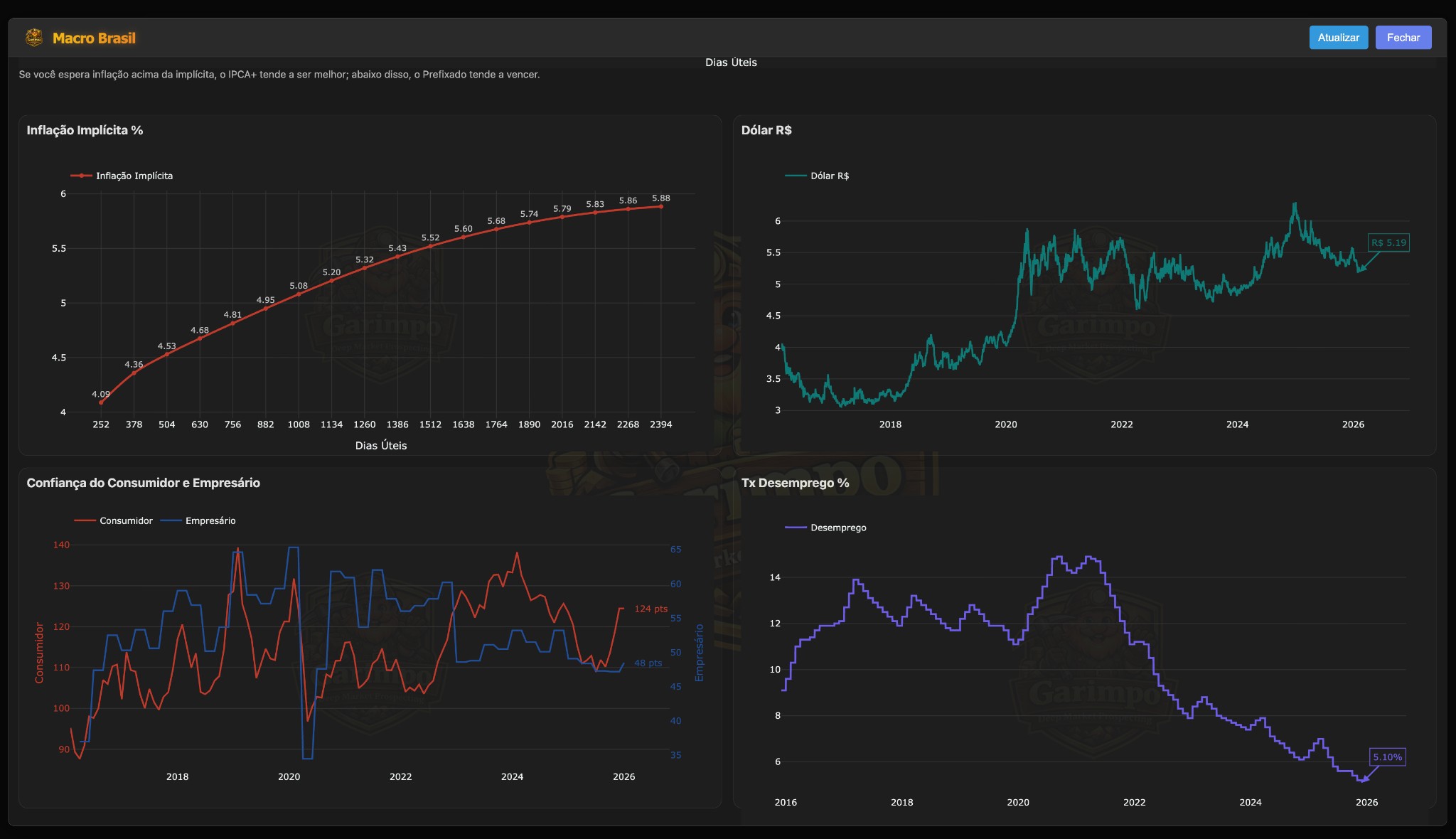The width and height of the screenshot is (1456, 839).
Task: Click the 5.88 data point on inflation curve
Action: click(660, 206)
